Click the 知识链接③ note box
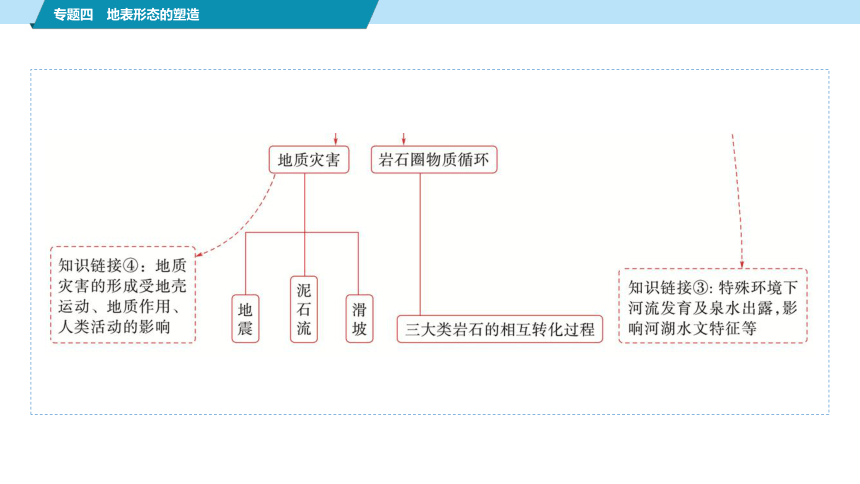The image size is (860, 484). click(x=713, y=306)
